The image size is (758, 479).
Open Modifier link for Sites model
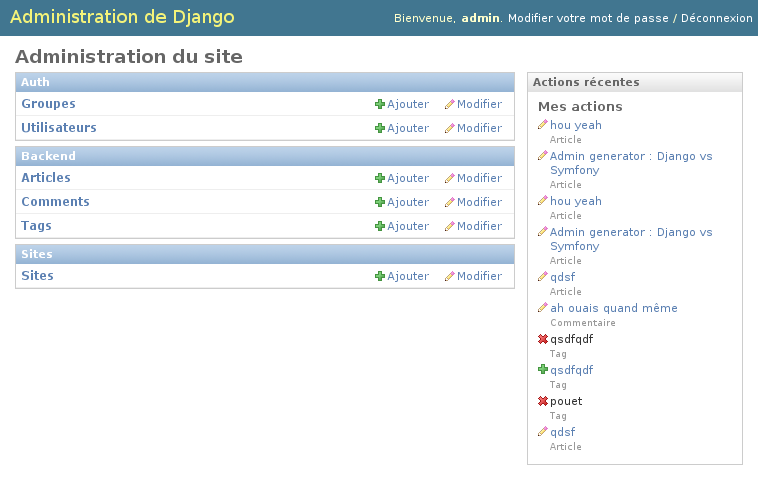click(480, 276)
